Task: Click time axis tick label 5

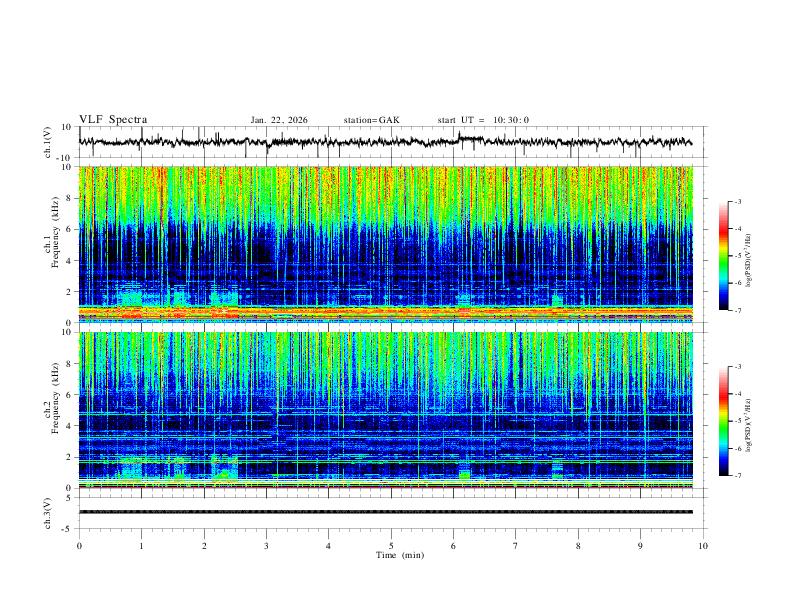Action: click(391, 546)
